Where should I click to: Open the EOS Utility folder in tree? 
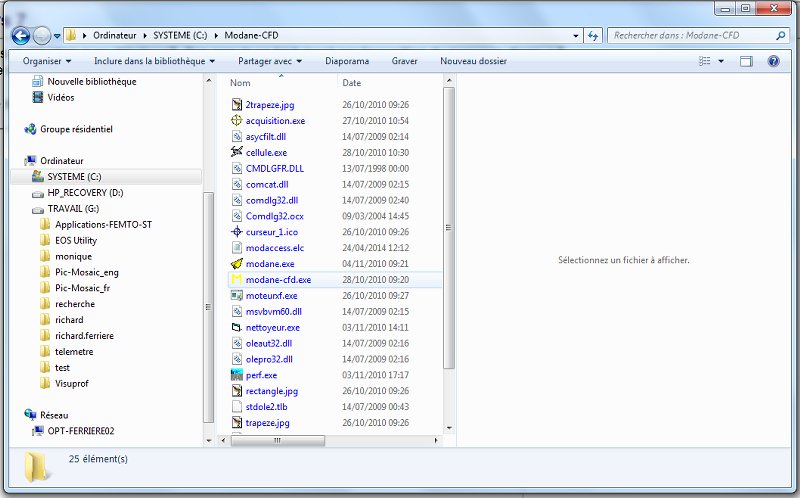pyautogui.click(x=76, y=240)
